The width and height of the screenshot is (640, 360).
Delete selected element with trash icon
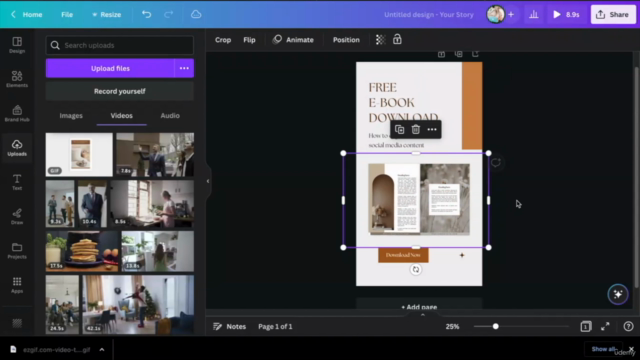coord(416,129)
